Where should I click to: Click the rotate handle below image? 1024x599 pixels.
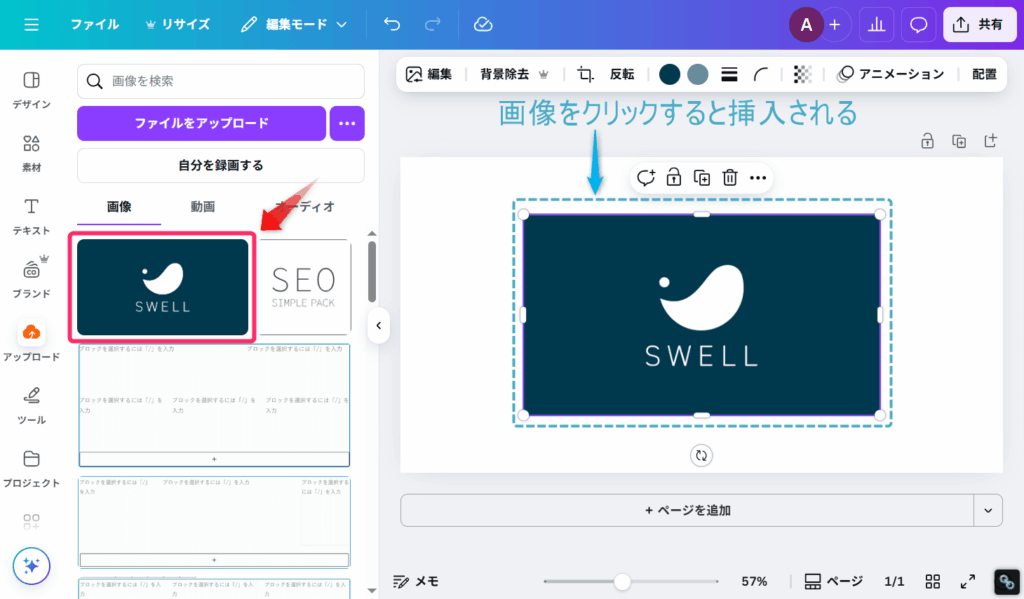[701, 455]
